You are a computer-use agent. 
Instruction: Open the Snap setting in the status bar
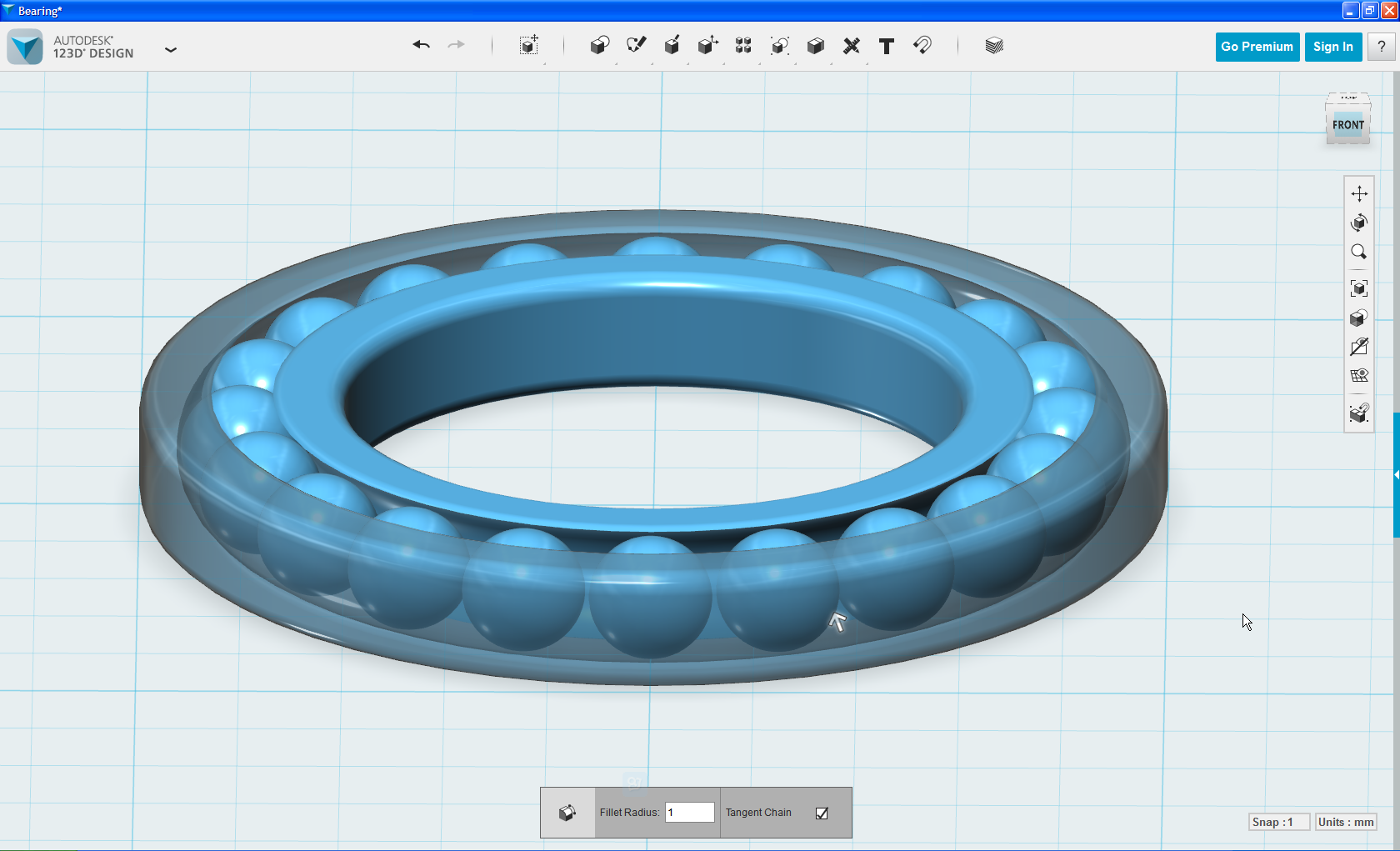[1278, 822]
